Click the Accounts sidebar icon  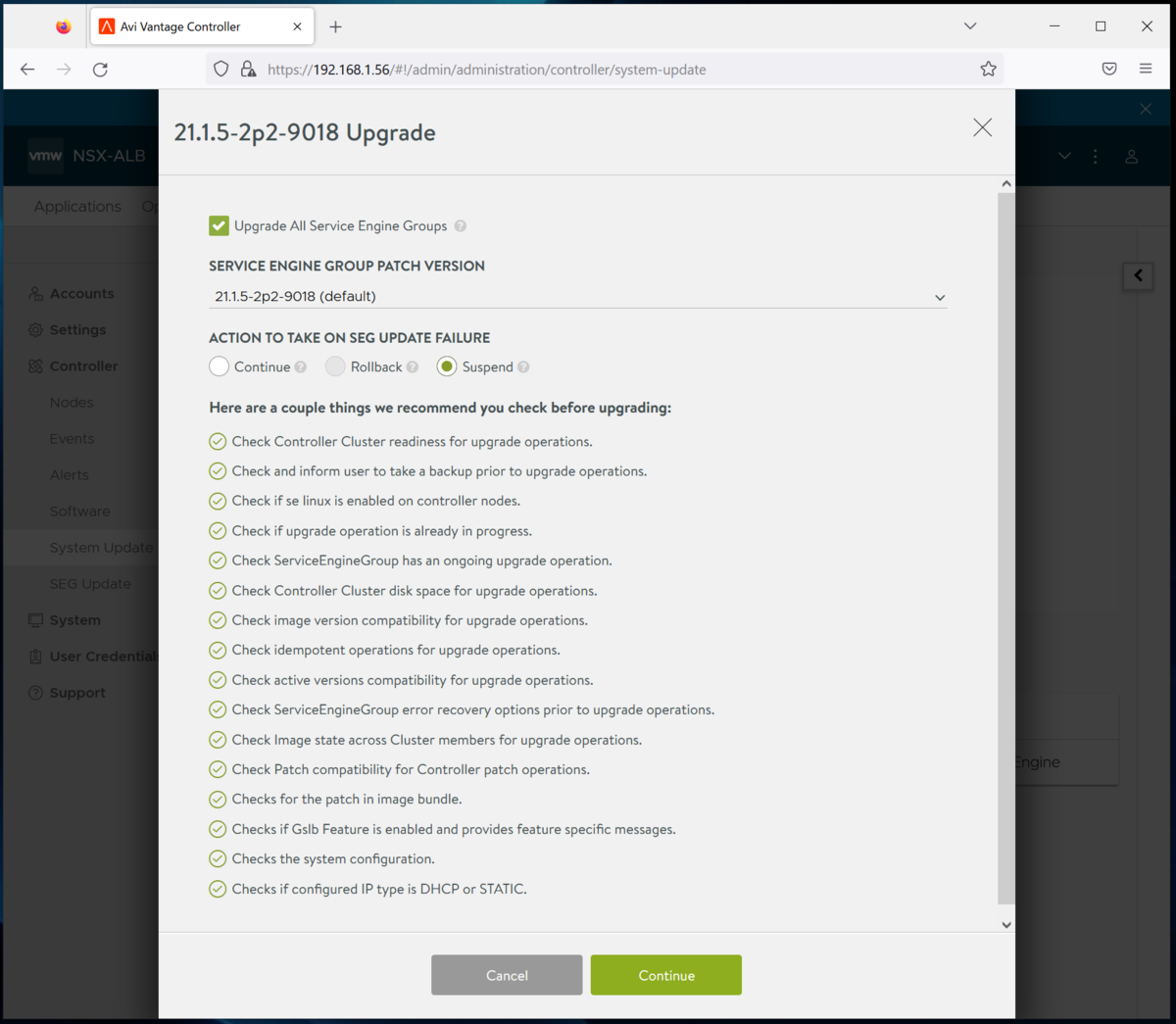click(35, 294)
